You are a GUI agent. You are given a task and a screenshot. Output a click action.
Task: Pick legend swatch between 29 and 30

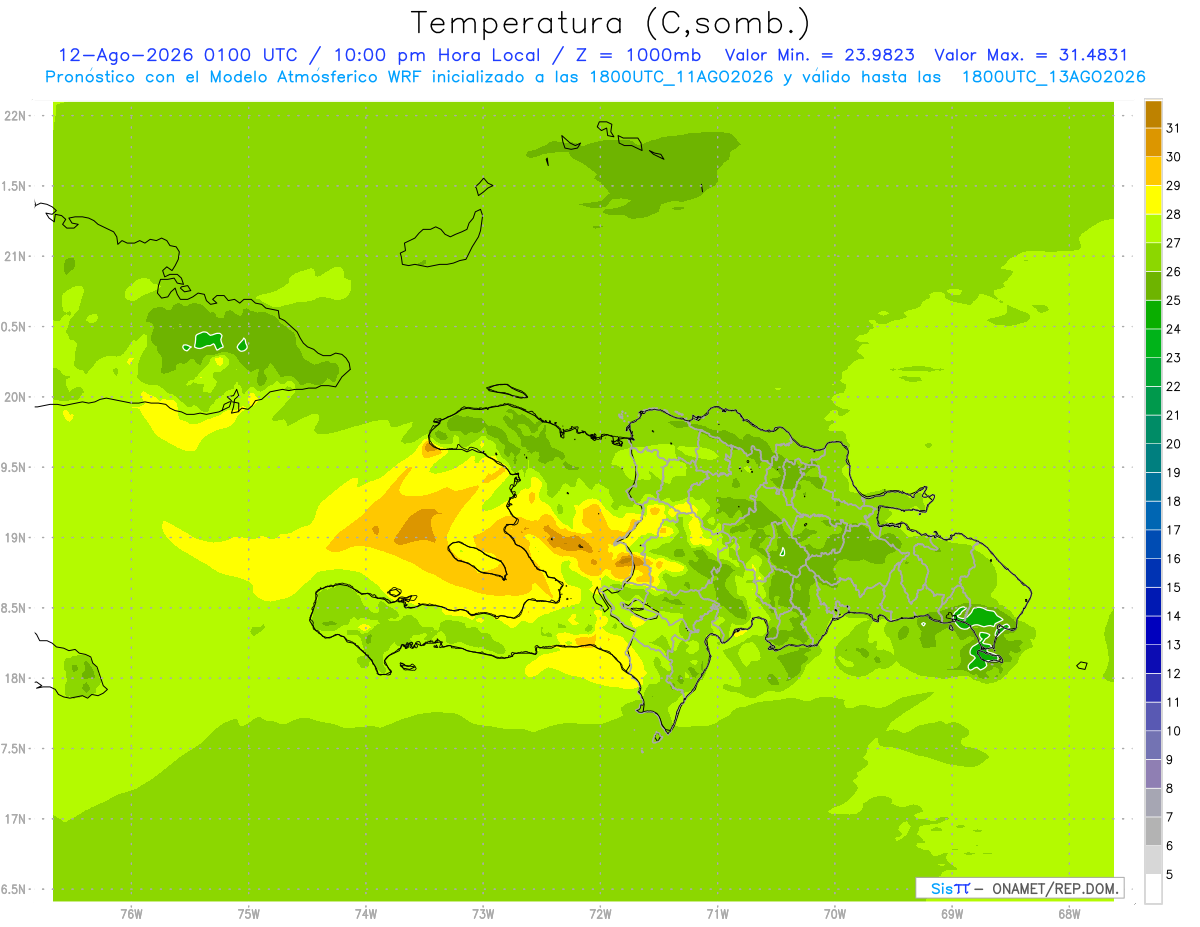click(1153, 172)
